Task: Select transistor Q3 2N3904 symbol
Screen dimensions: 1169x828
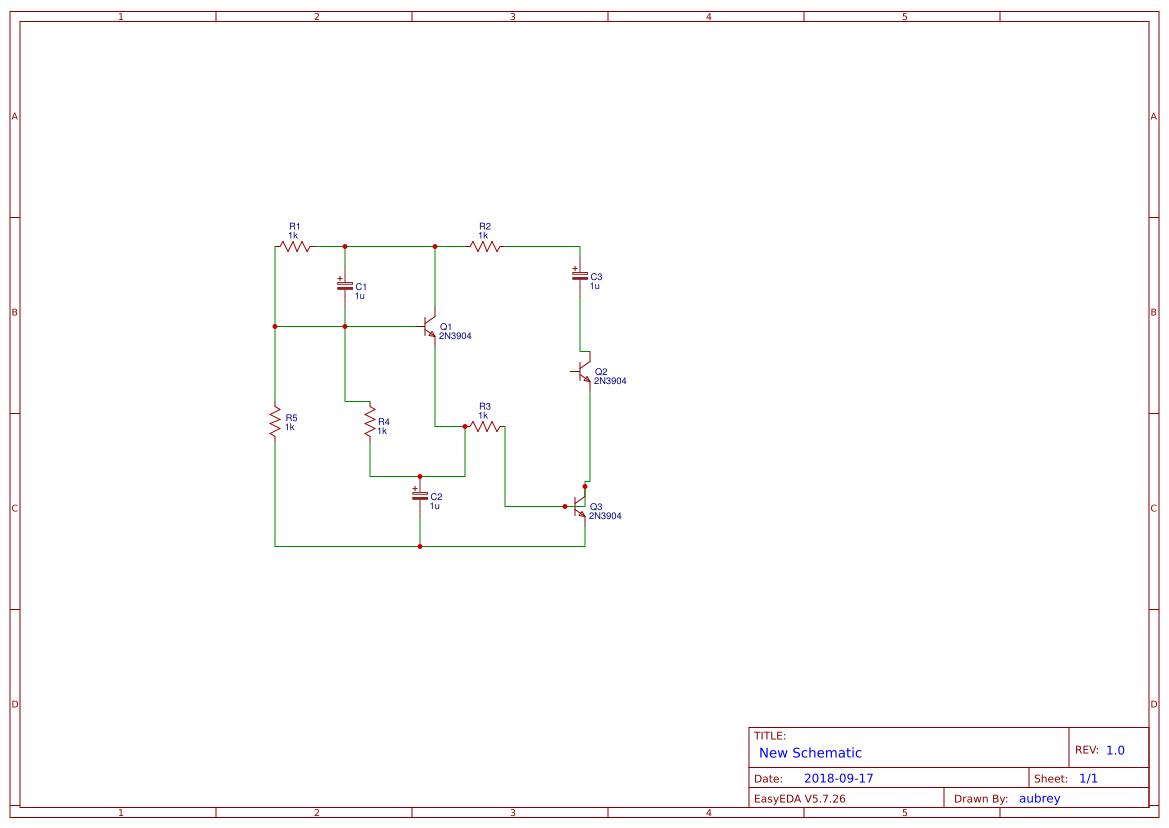Action: [577, 506]
